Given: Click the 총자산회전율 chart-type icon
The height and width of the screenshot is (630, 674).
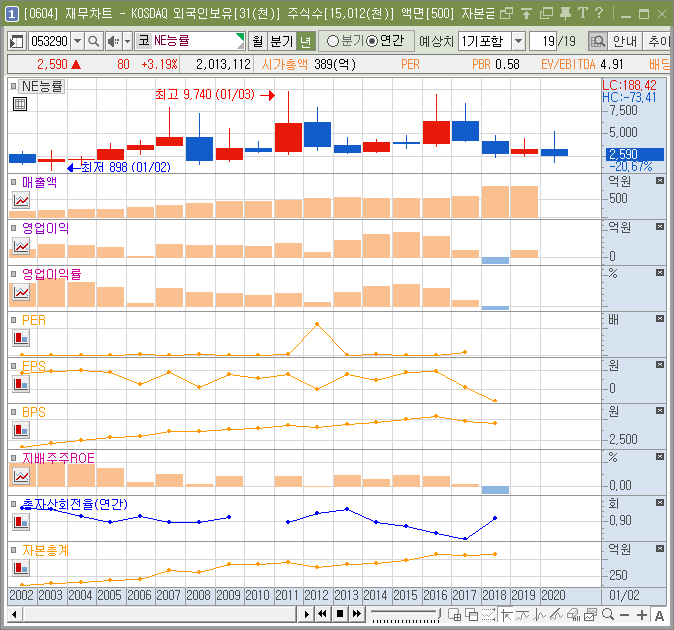Looking at the screenshot, I should pos(21,522).
